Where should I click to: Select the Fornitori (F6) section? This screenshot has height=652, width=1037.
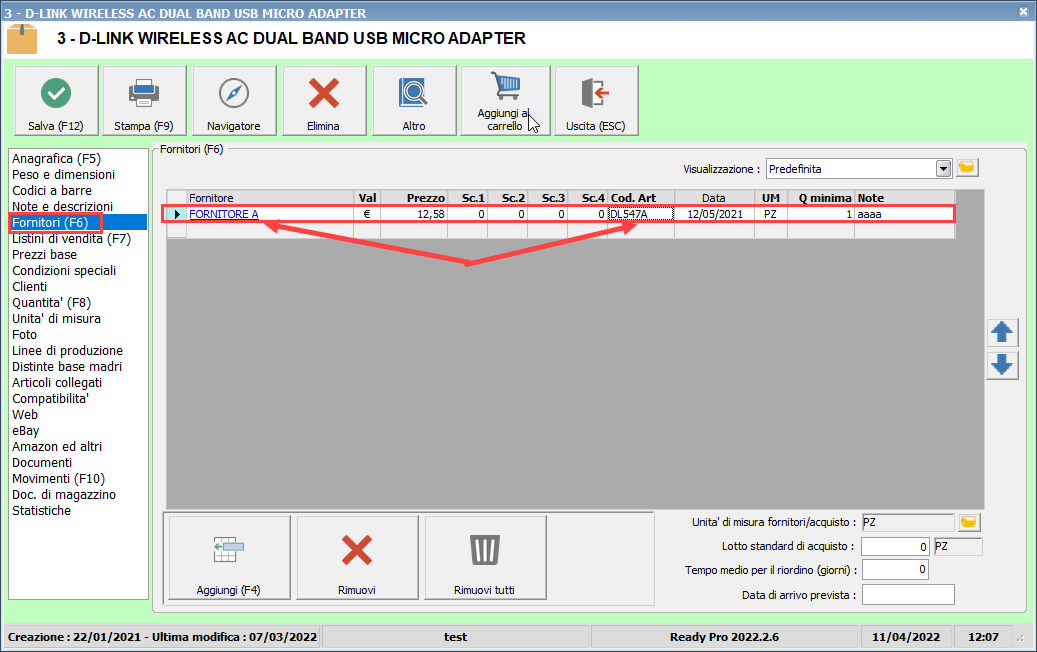(x=50, y=223)
